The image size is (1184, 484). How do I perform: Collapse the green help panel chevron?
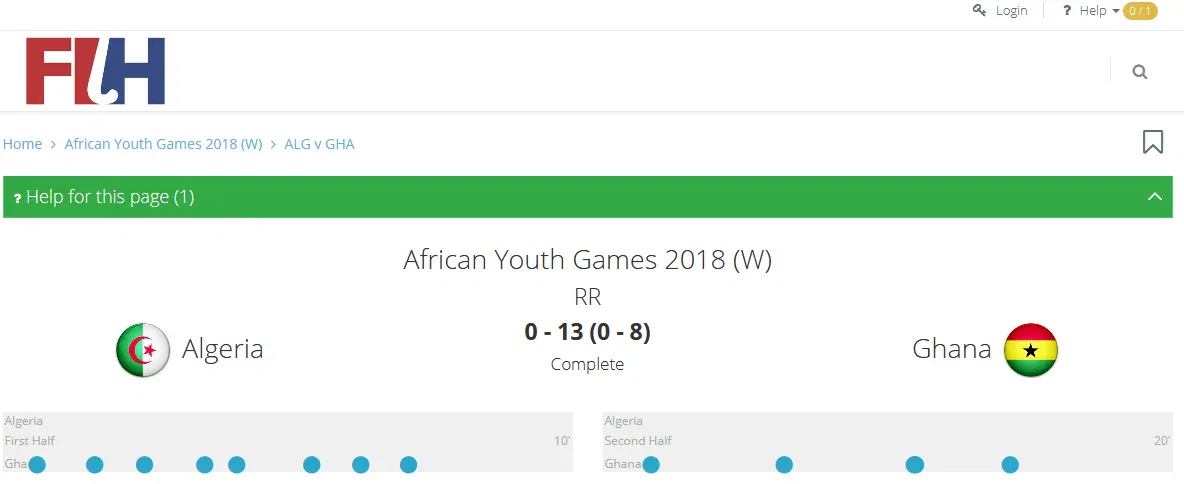click(1154, 197)
